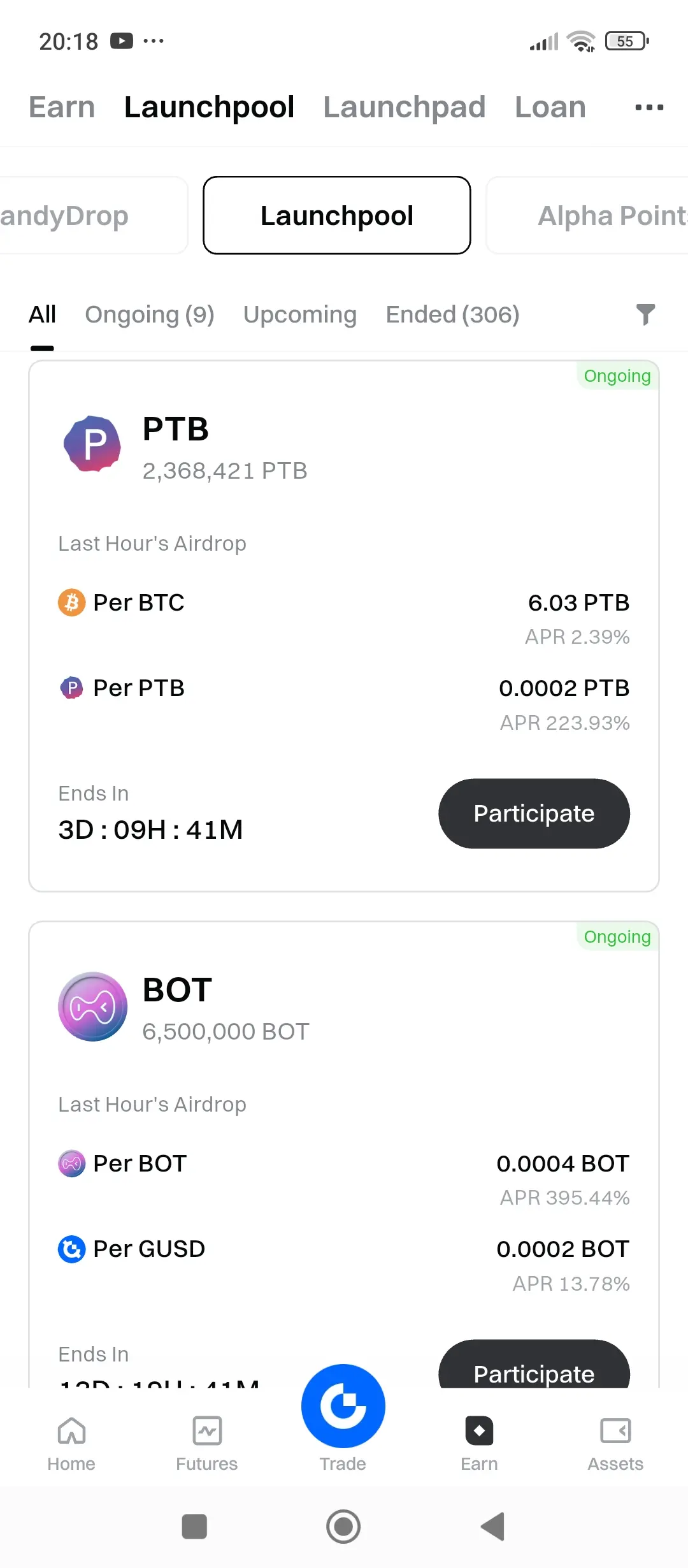Viewport: 688px width, 1568px height.
Task: Expand the top three-dots more menu
Action: pyautogui.click(x=649, y=107)
